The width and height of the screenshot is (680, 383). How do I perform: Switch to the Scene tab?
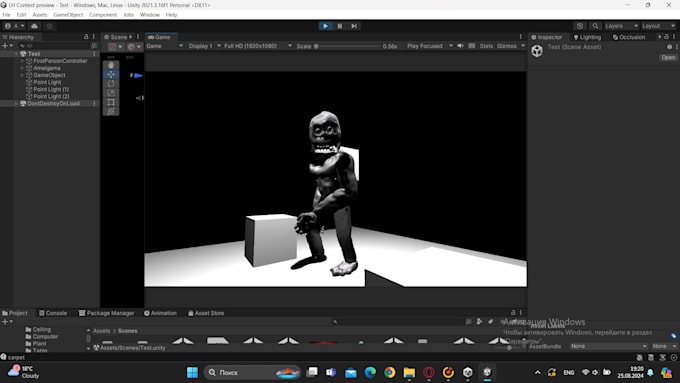(x=117, y=37)
